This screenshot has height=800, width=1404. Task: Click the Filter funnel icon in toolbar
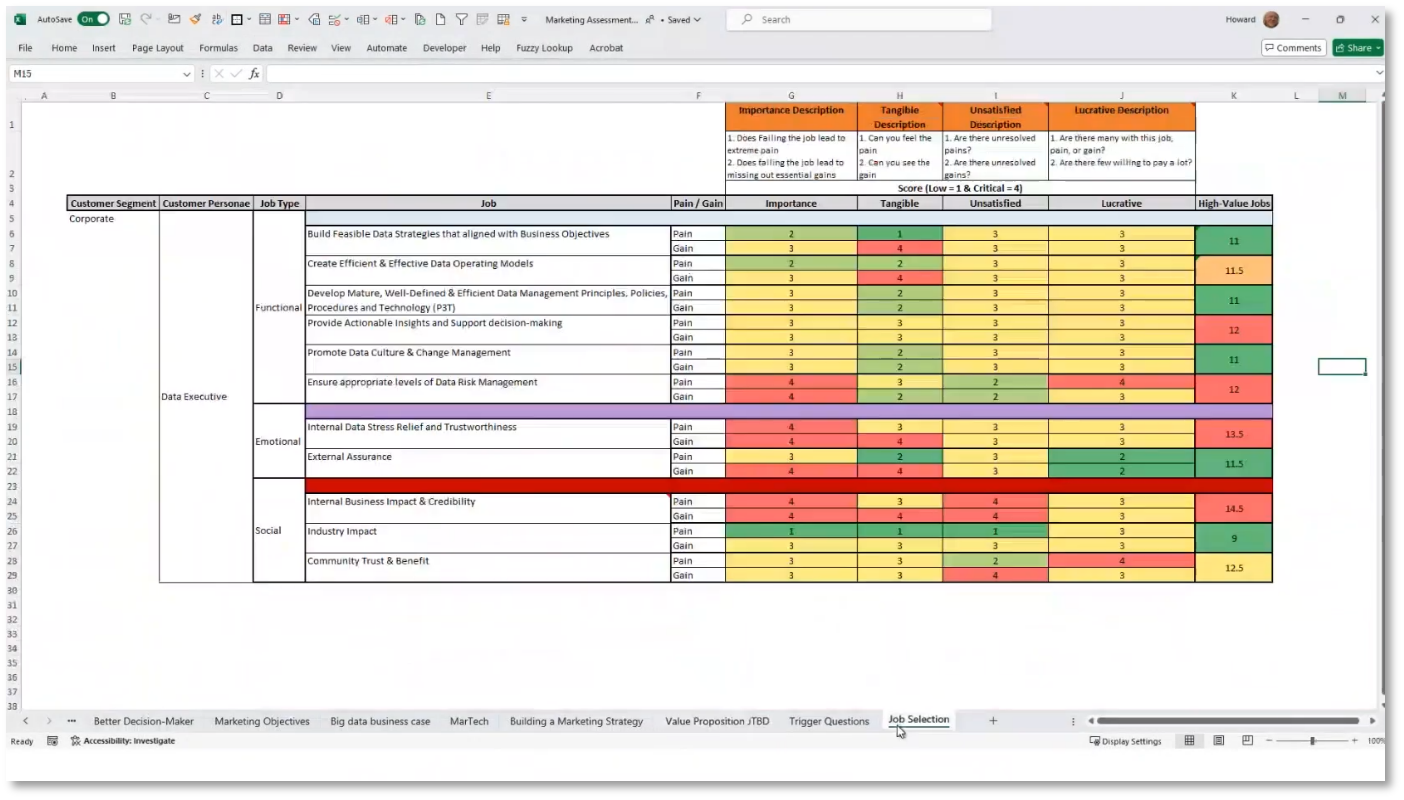(461, 19)
